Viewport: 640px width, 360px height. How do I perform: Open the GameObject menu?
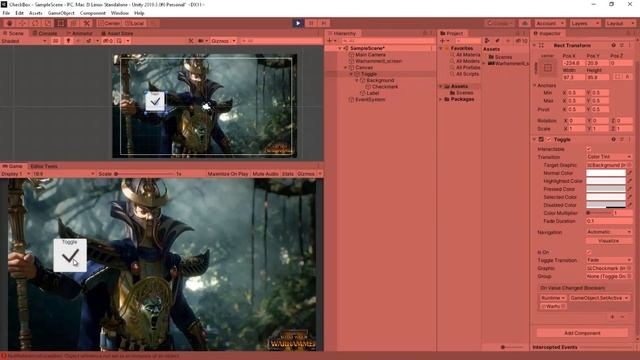pos(61,13)
